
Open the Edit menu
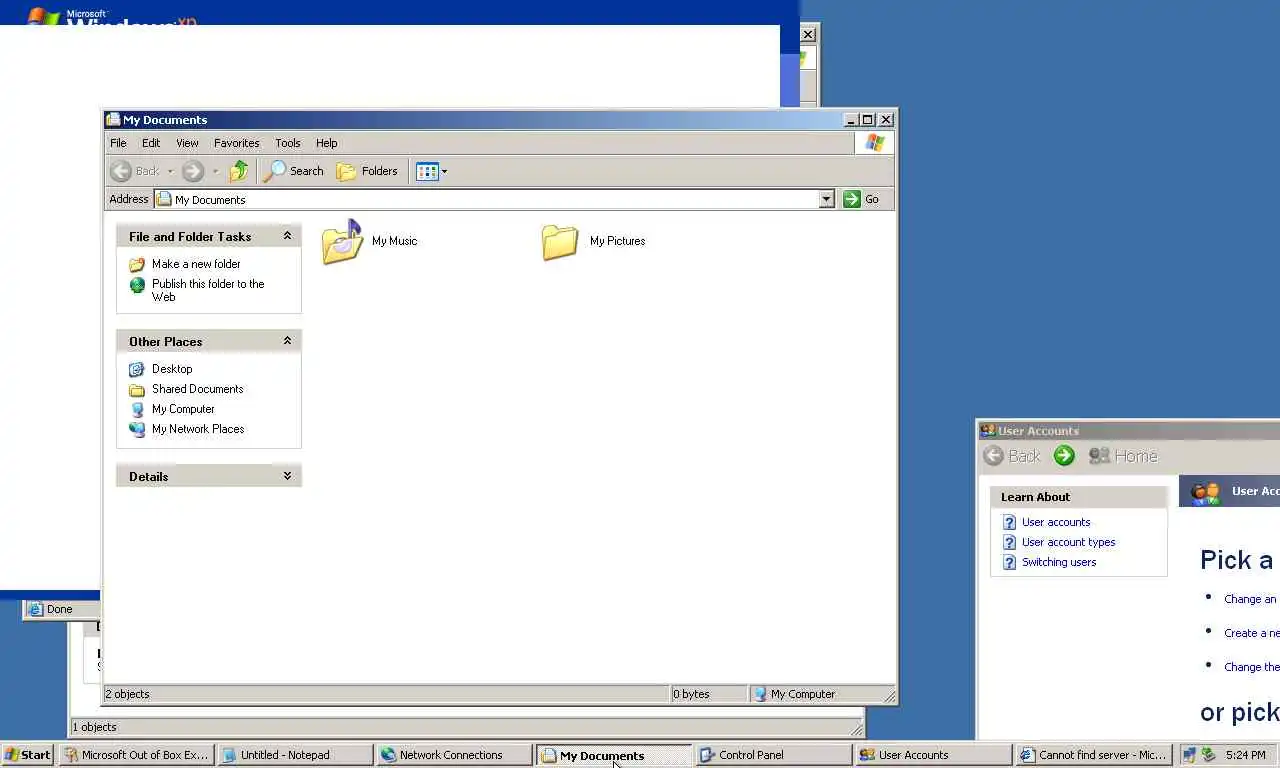(x=151, y=143)
